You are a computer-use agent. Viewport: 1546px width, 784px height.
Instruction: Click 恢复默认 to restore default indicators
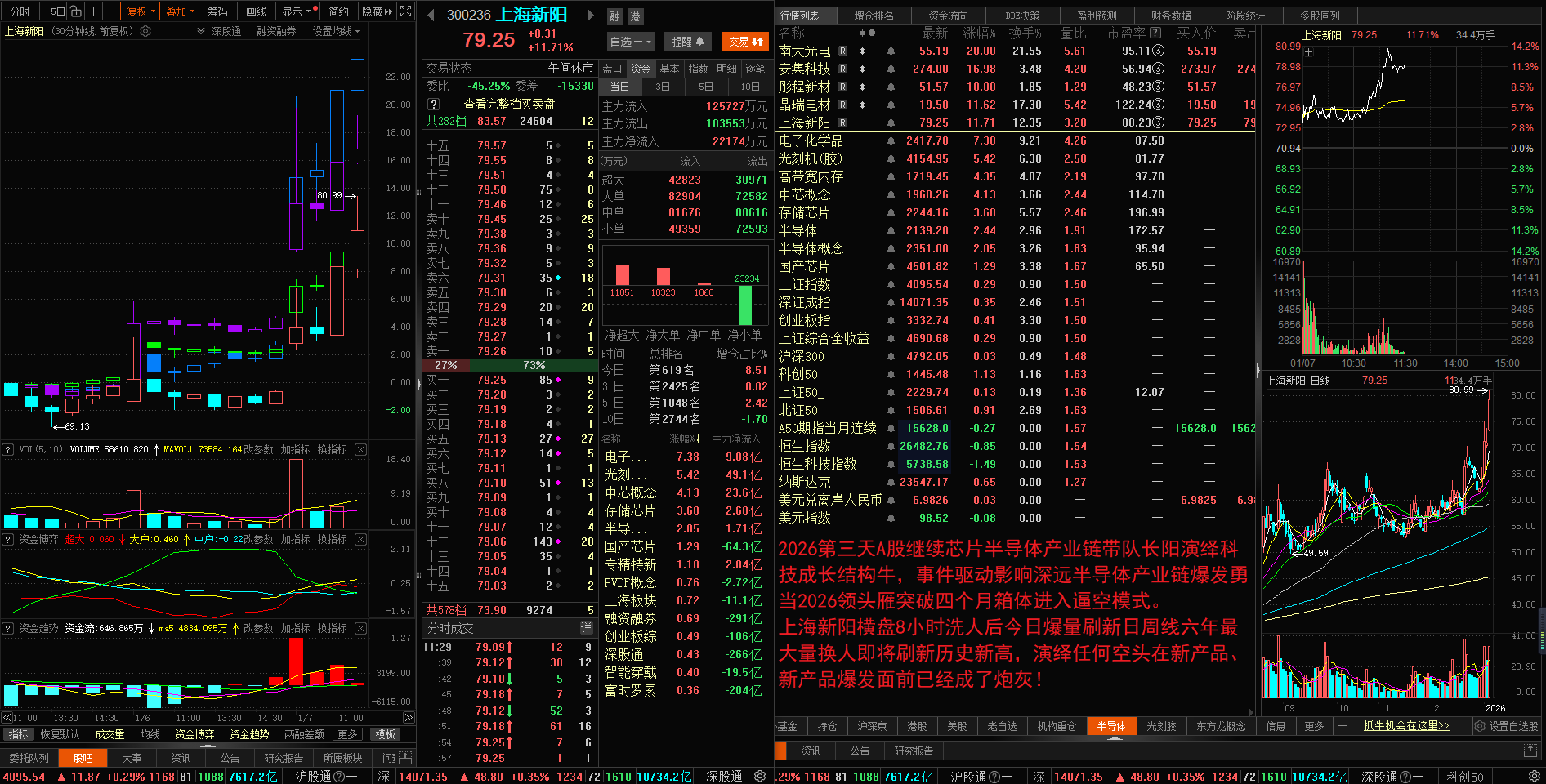60,734
